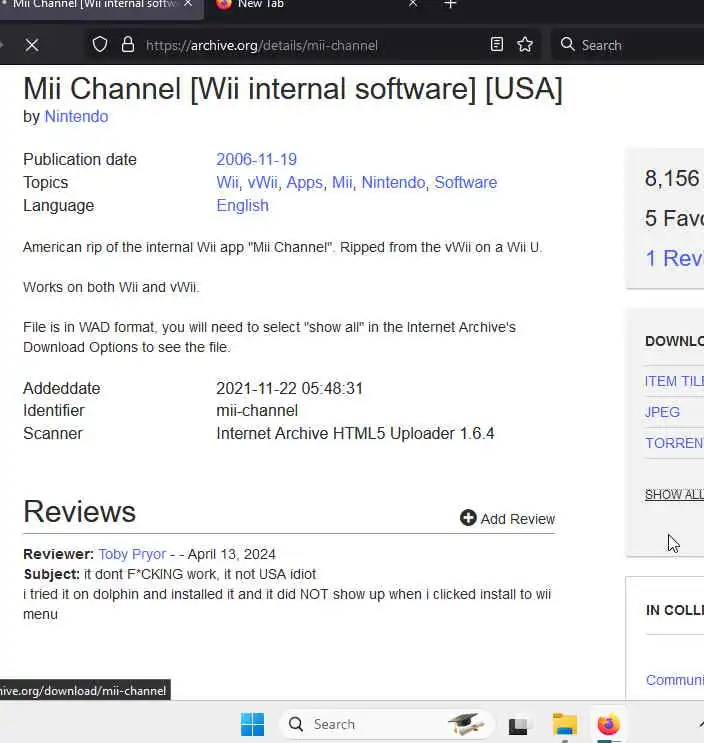Viewport: 704px width, 743px height.
Task: Open the English language link
Action: pyautogui.click(x=243, y=206)
